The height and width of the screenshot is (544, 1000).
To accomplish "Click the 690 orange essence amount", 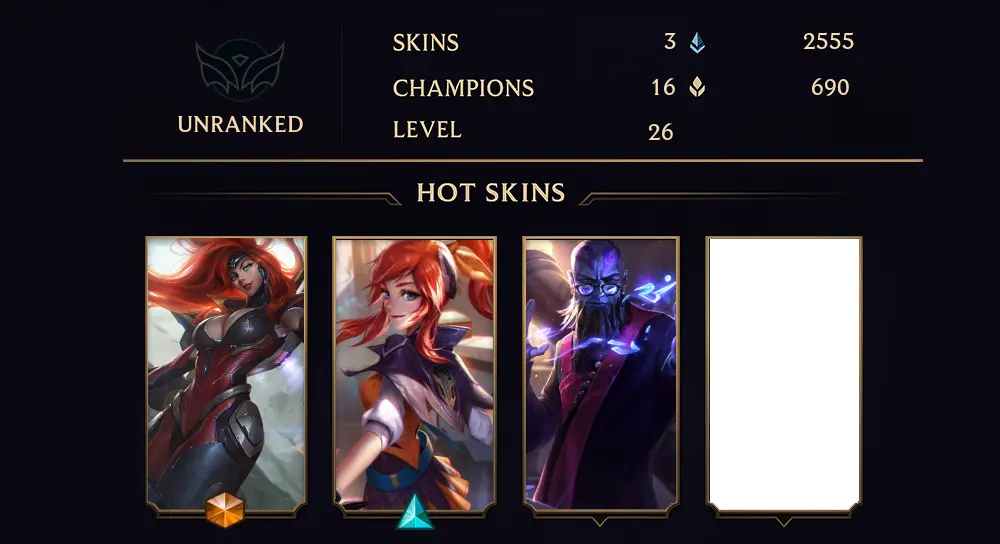I will tap(830, 87).
